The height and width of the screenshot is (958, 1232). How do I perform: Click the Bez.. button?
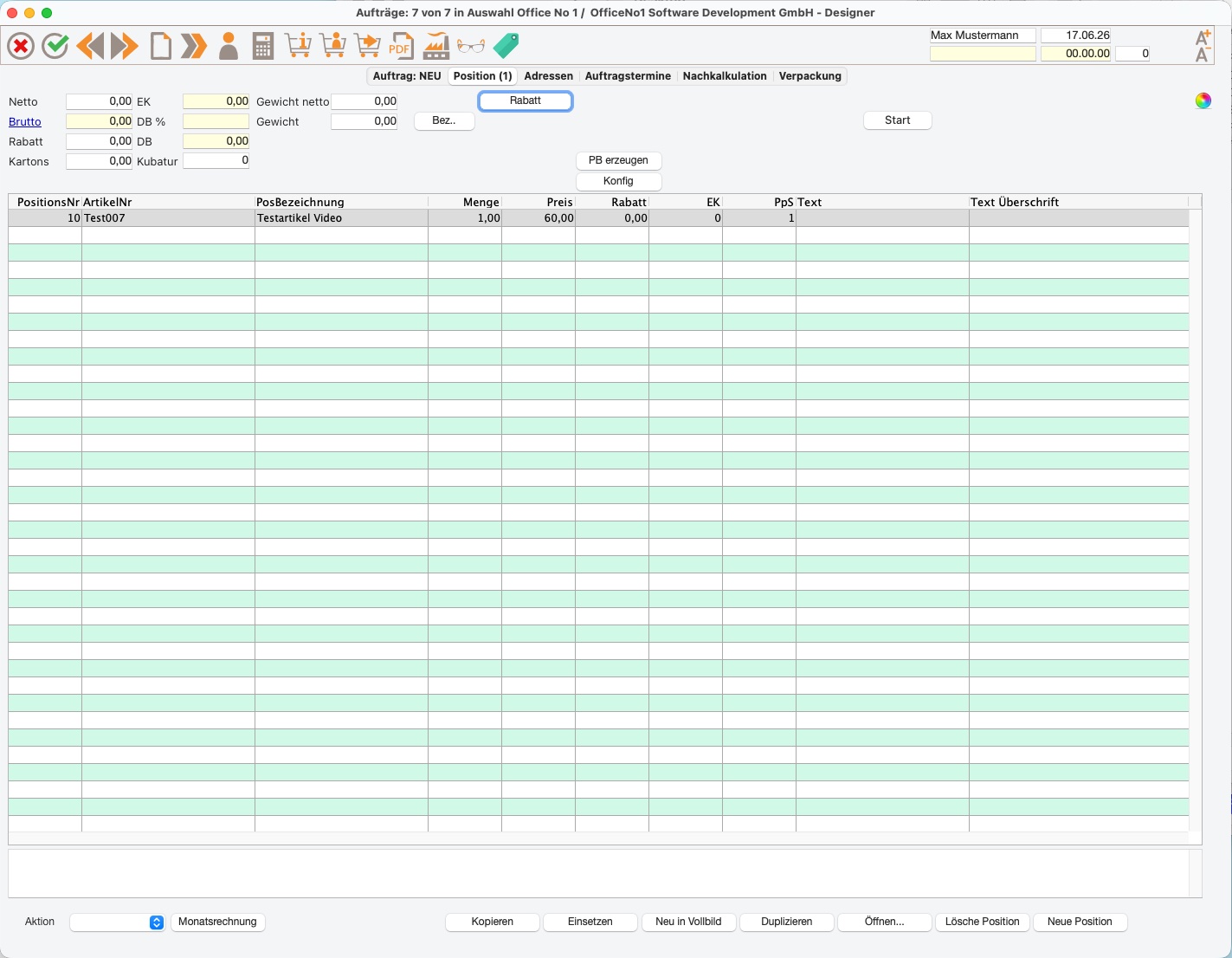[x=444, y=121]
